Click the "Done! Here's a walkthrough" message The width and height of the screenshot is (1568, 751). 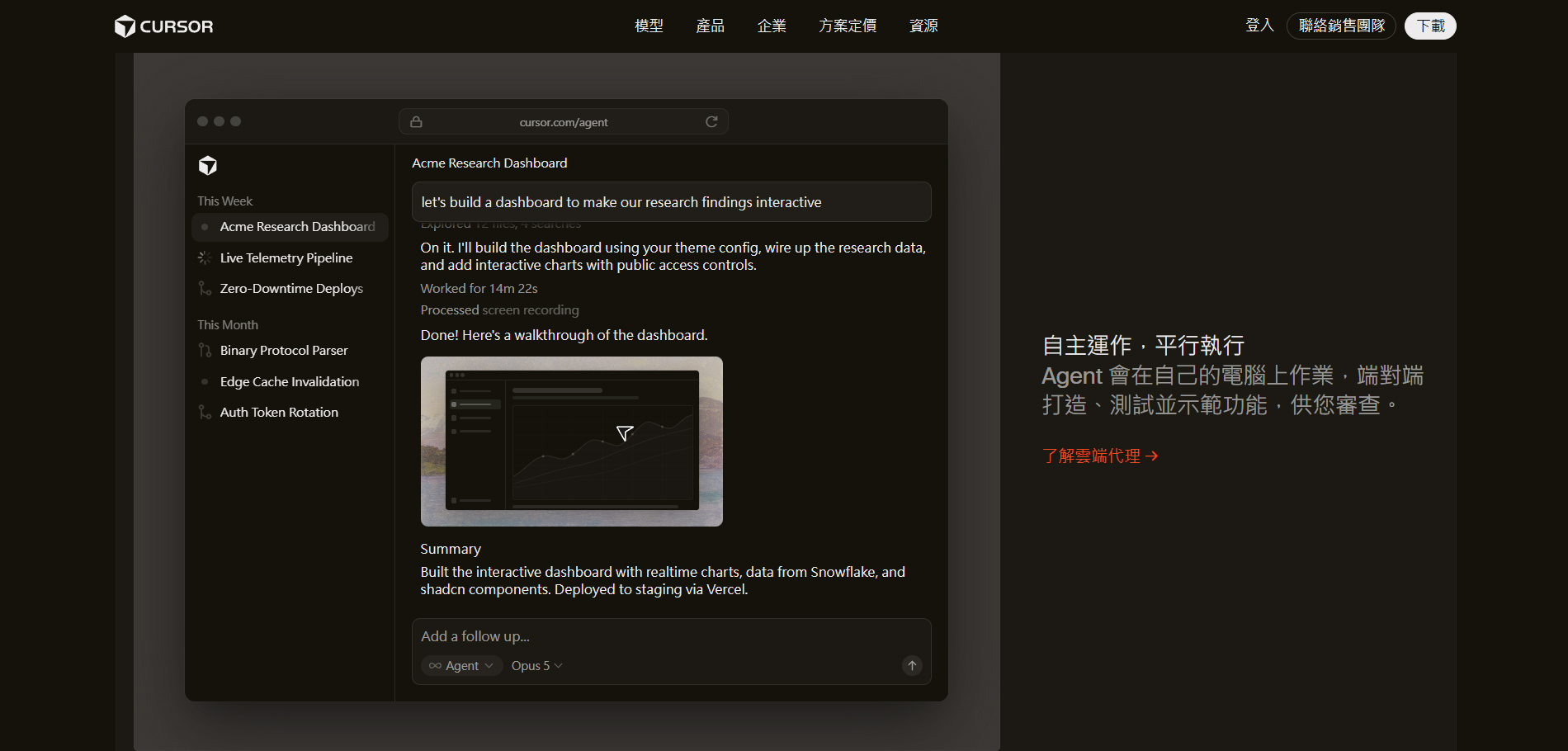click(x=564, y=336)
